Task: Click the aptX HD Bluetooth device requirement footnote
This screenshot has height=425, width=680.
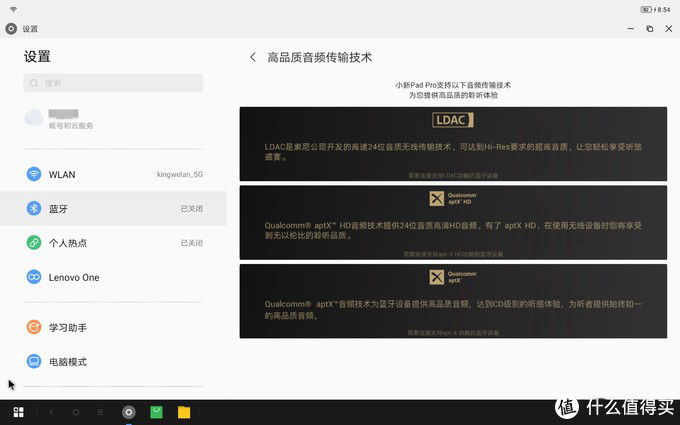Action: coord(453,254)
